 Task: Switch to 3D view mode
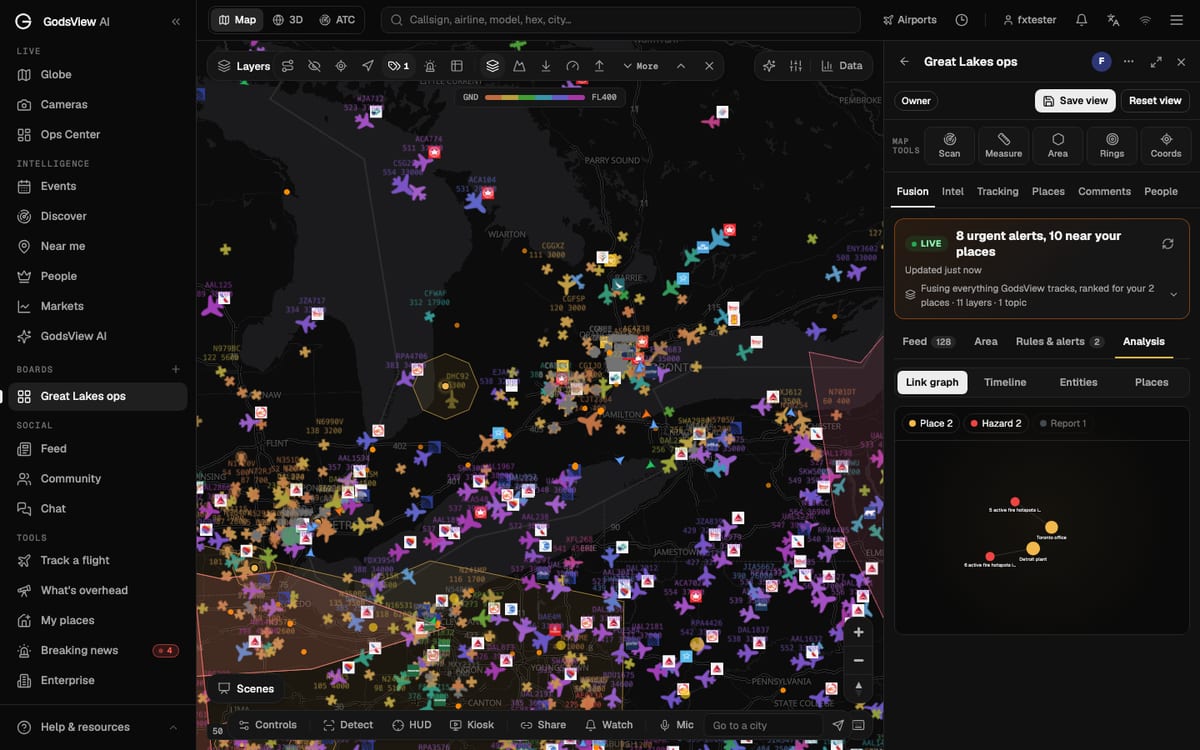pyautogui.click(x=288, y=20)
